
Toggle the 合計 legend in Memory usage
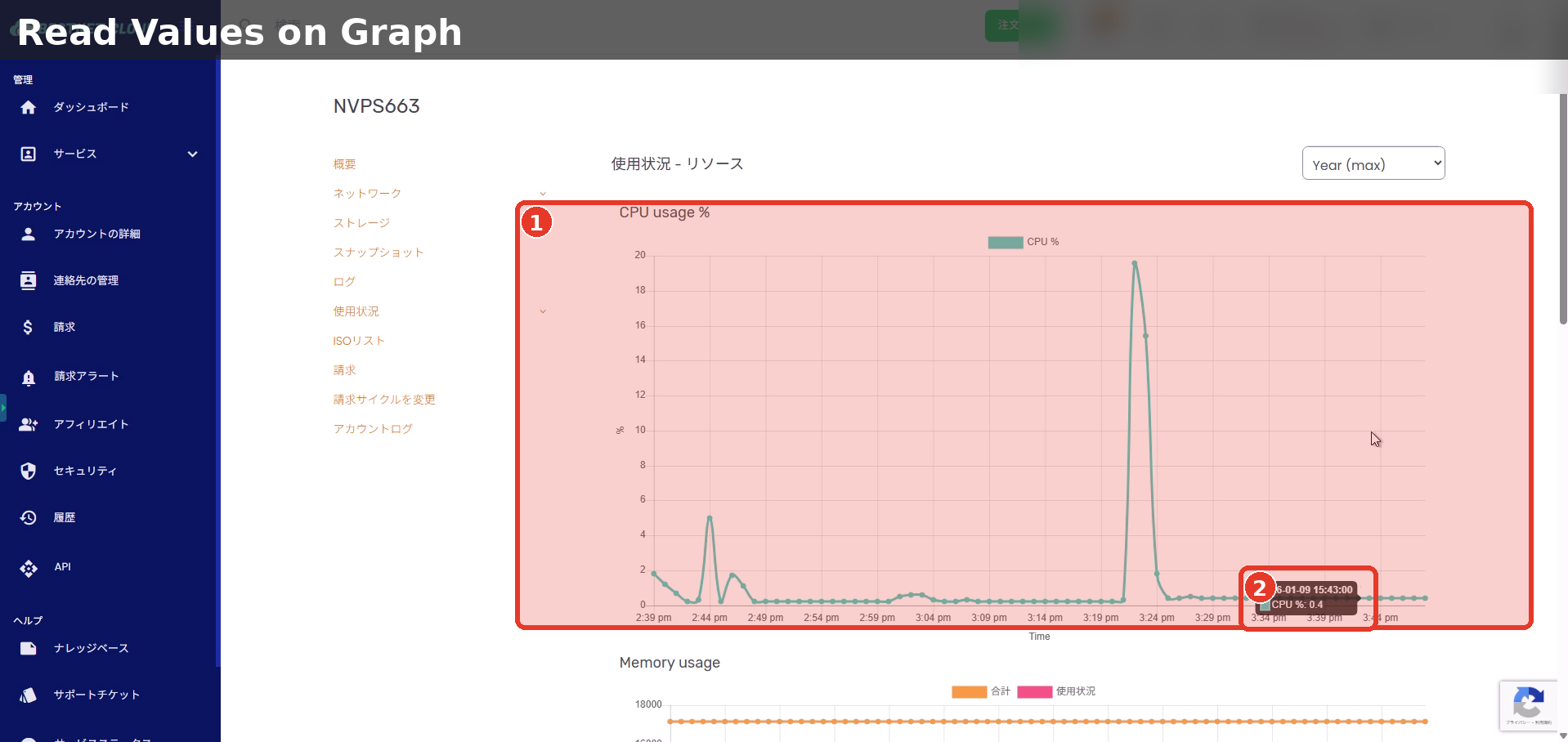click(x=980, y=691)
